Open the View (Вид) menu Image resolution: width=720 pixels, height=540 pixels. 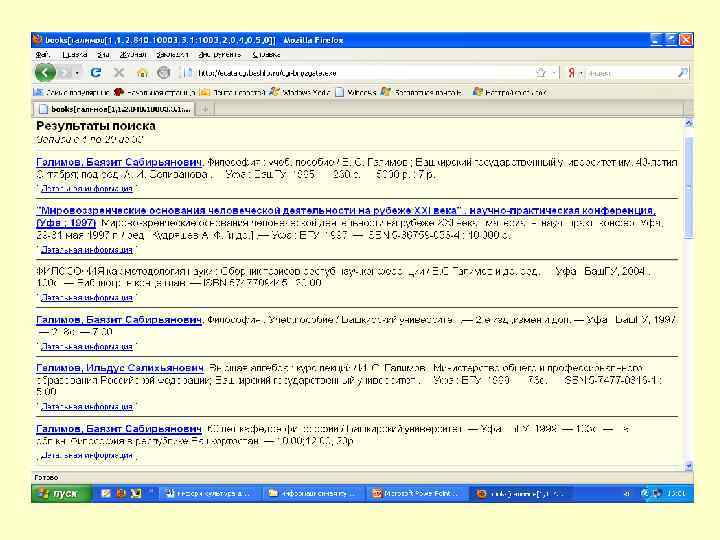pos(103,55)
